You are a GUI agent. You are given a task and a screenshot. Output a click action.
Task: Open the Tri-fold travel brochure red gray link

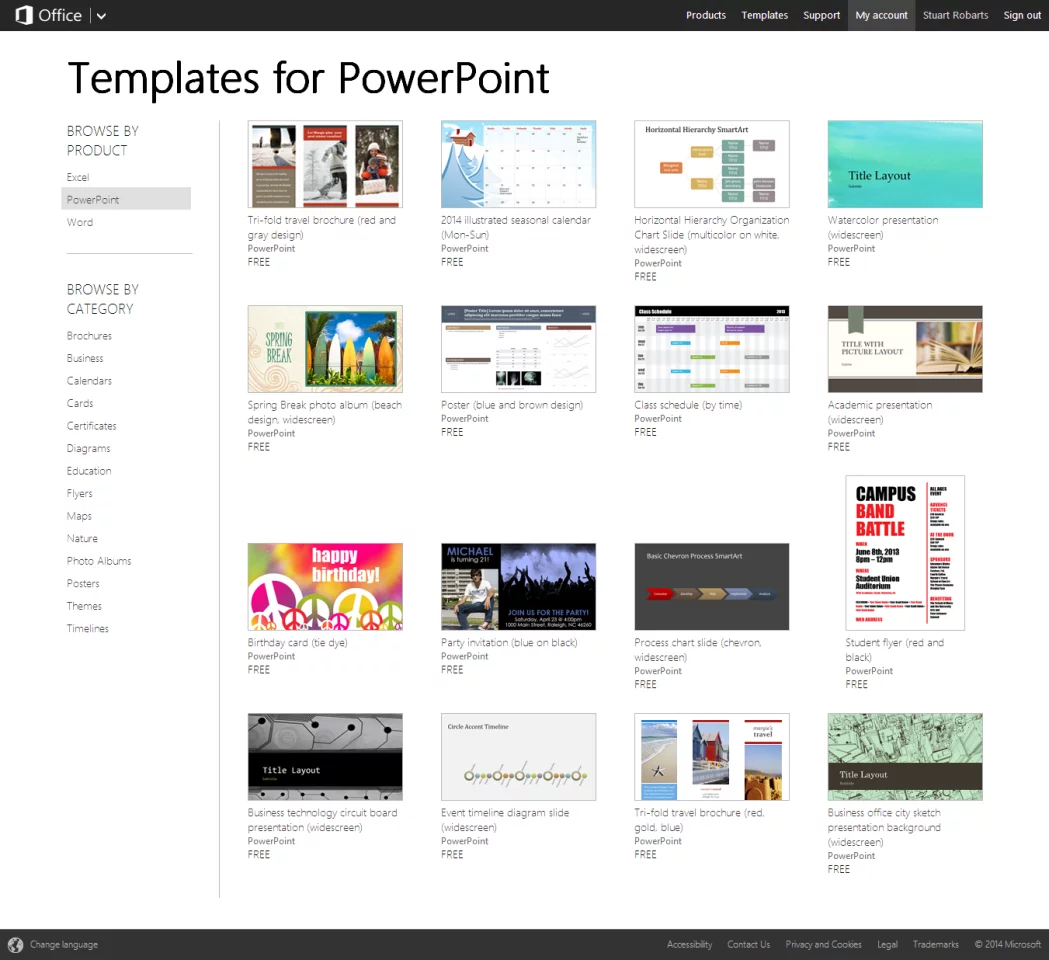[324, 227]
